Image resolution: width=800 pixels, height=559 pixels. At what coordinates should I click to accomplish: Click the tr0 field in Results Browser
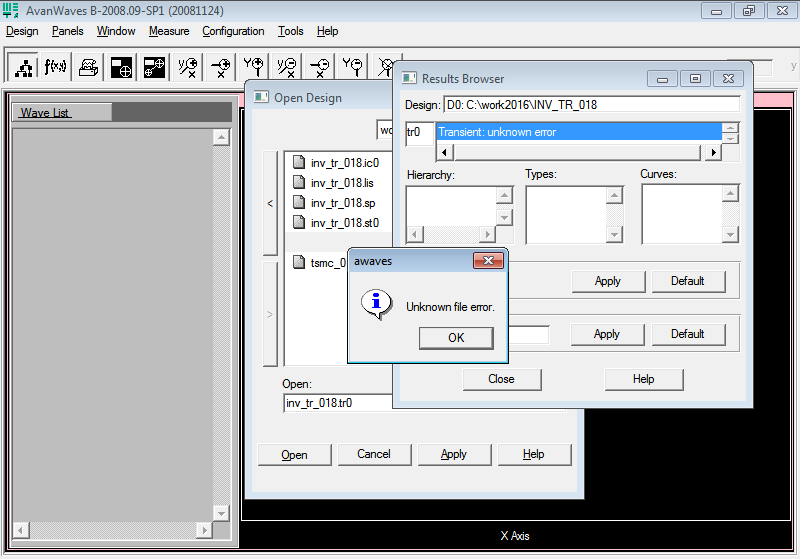[420, 134]
